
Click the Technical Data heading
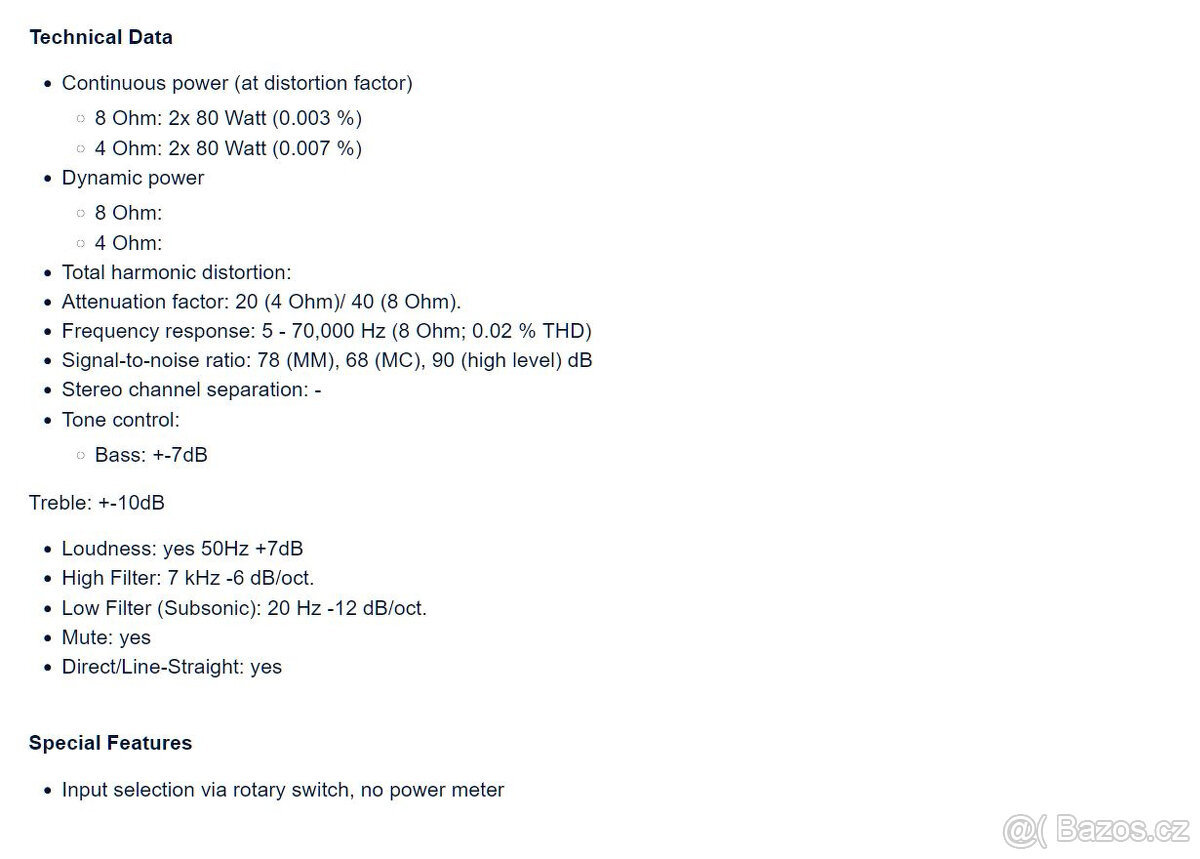[x=101, y=37]
